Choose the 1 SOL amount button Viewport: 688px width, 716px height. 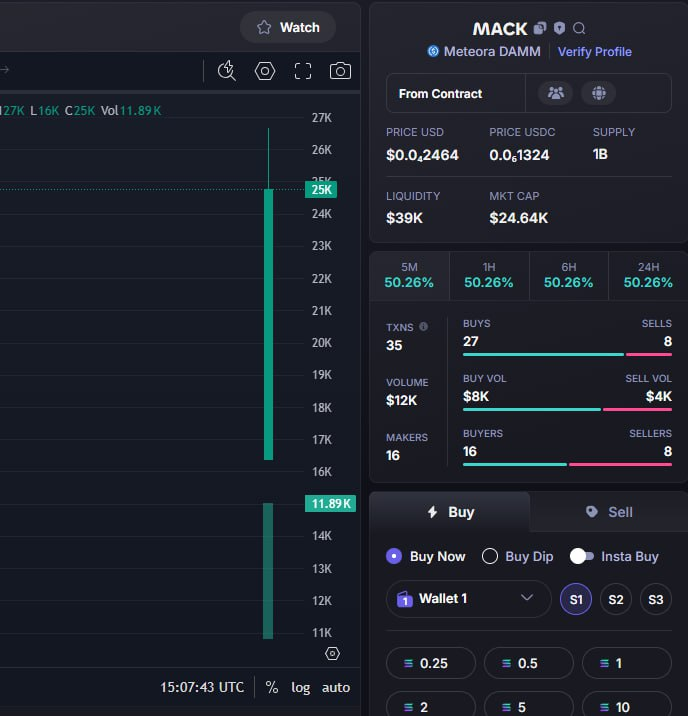(x=627, y=663)
